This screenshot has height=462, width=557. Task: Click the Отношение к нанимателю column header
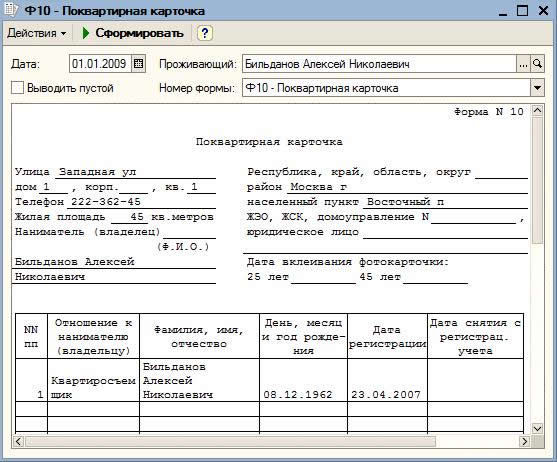point(93,336)
